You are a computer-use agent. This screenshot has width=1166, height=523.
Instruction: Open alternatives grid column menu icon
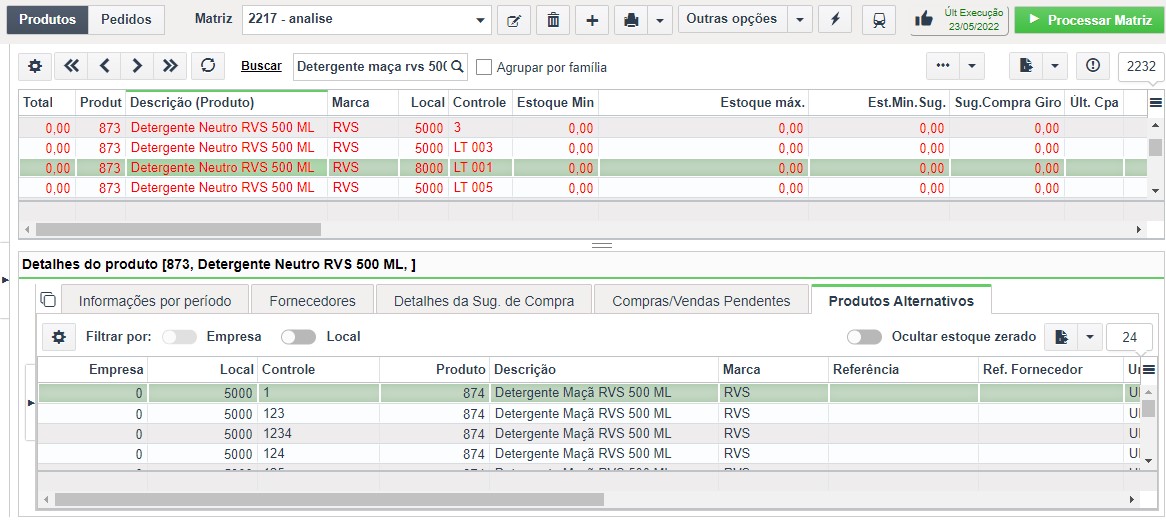tap(1149, 369)
